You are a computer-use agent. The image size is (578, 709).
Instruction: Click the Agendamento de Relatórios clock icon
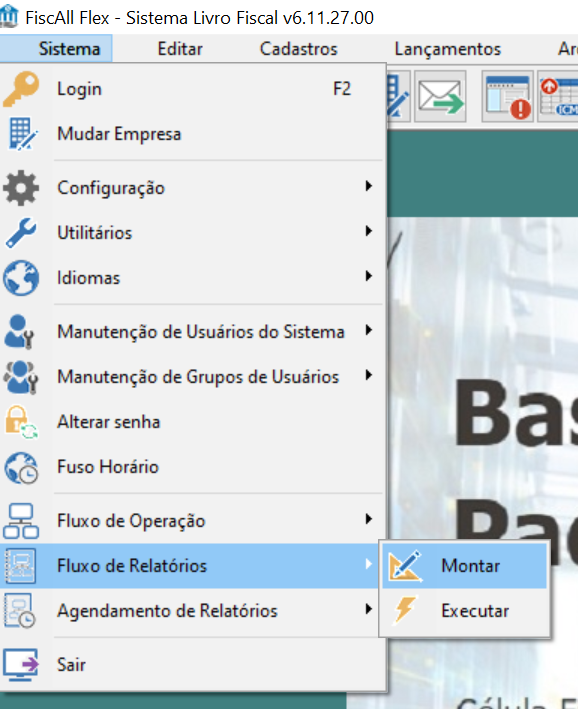[19, 611]
